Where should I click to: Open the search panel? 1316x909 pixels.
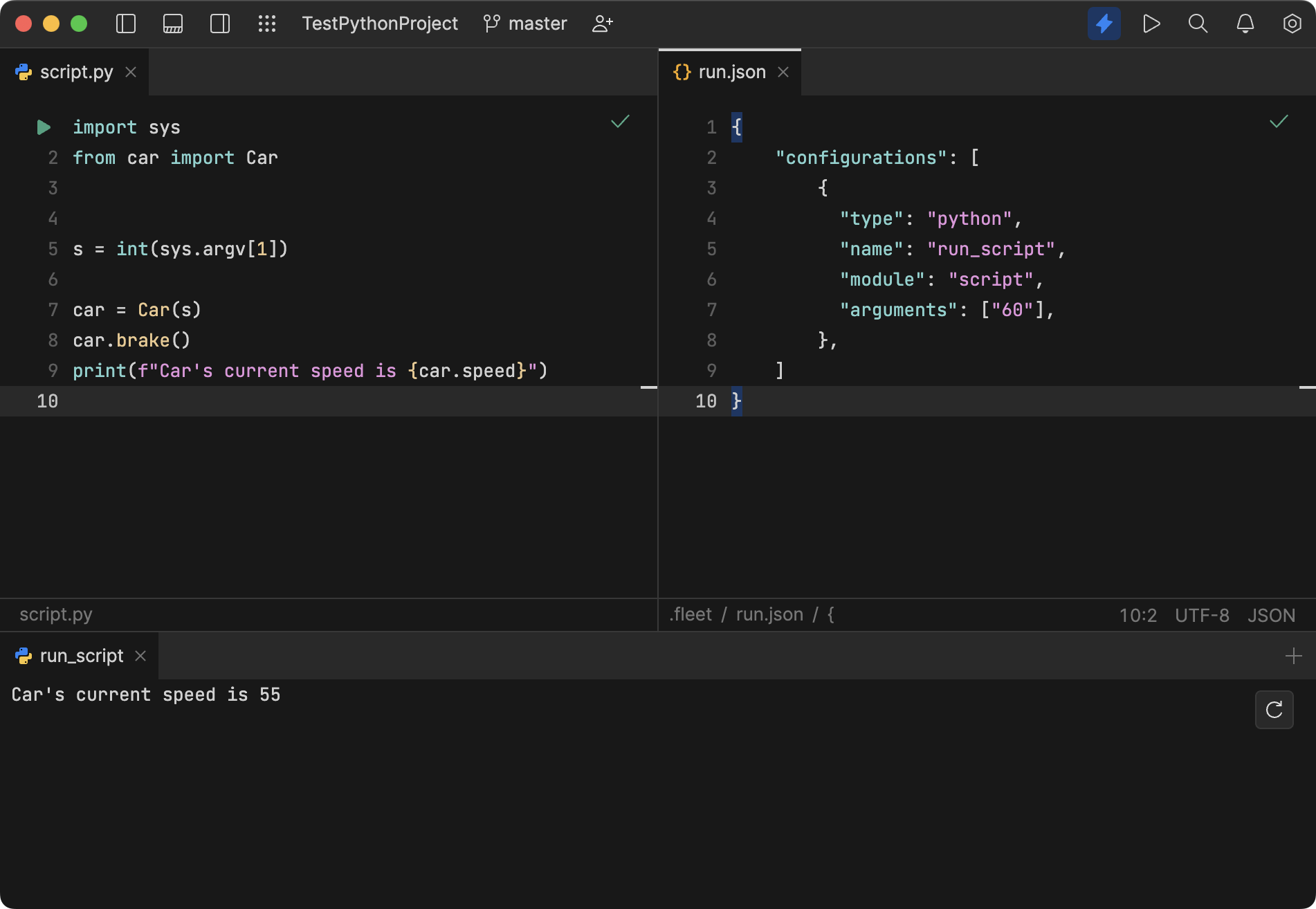coord(1198,23)
